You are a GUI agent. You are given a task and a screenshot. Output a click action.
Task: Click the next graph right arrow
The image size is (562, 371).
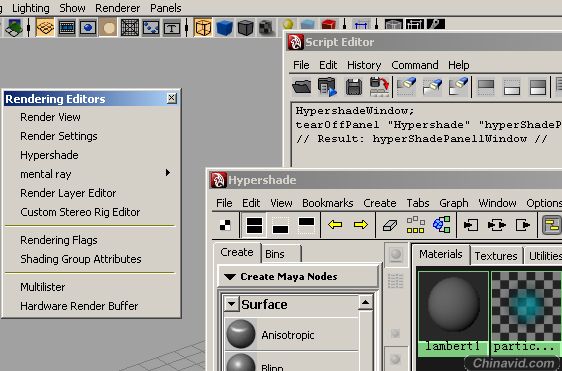tap(361, 225)
